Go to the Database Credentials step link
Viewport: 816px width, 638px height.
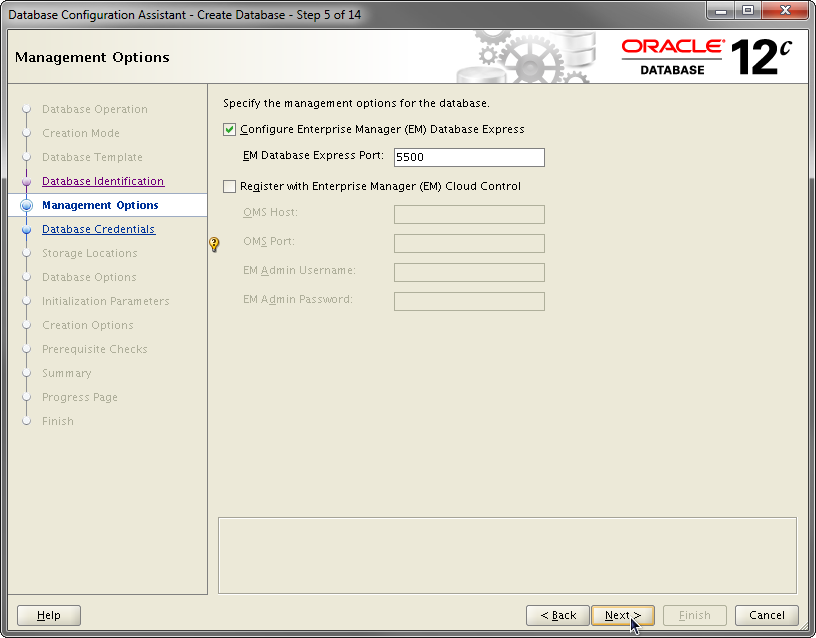98,229
